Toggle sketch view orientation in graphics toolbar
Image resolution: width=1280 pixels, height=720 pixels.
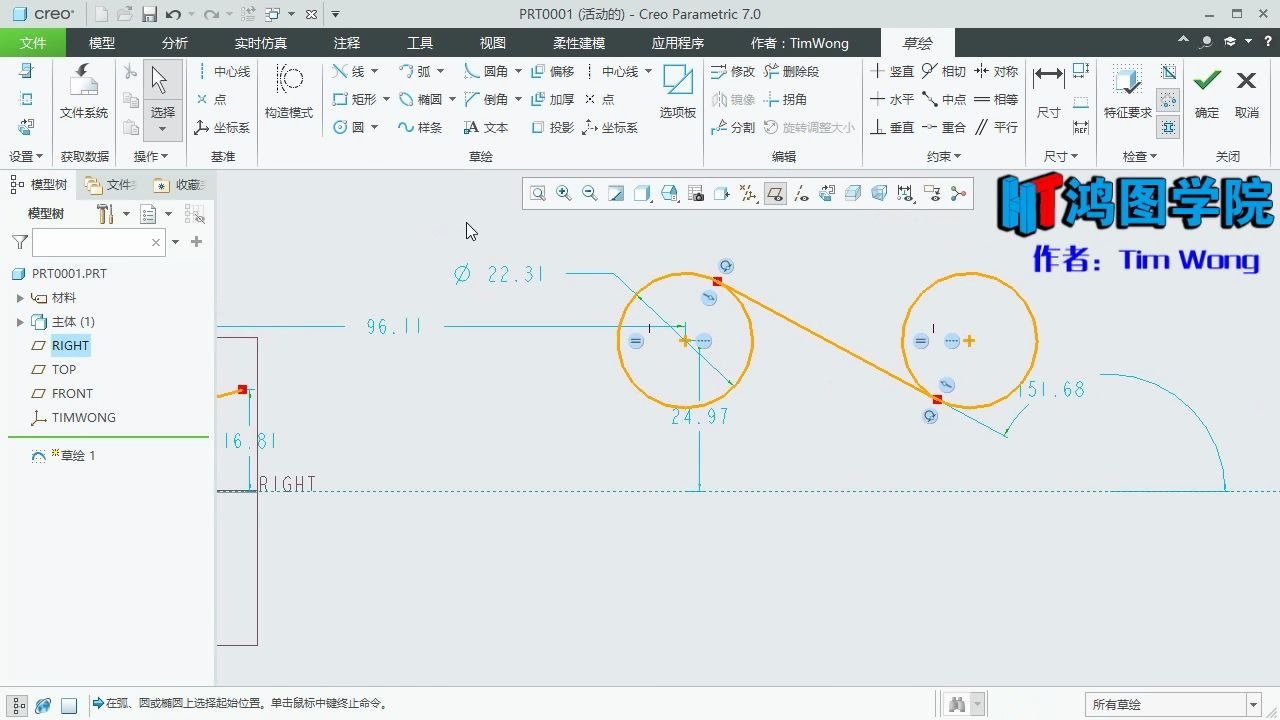(827, 194)
